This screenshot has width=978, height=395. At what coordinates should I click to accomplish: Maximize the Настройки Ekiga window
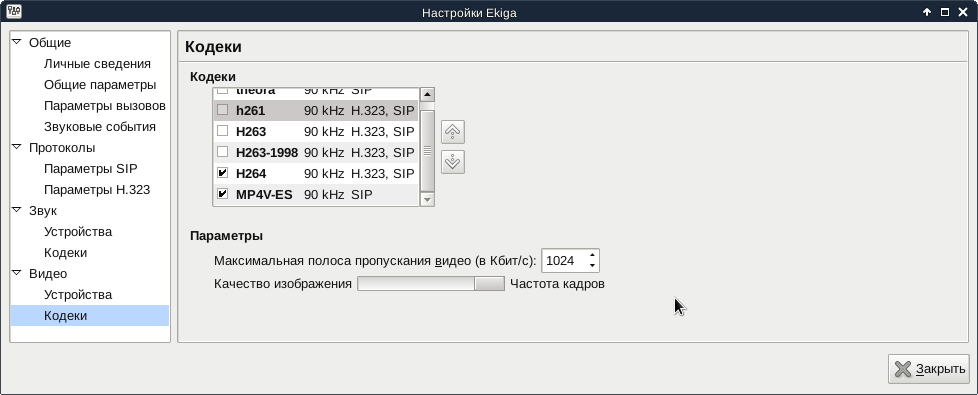click(945, 12)
